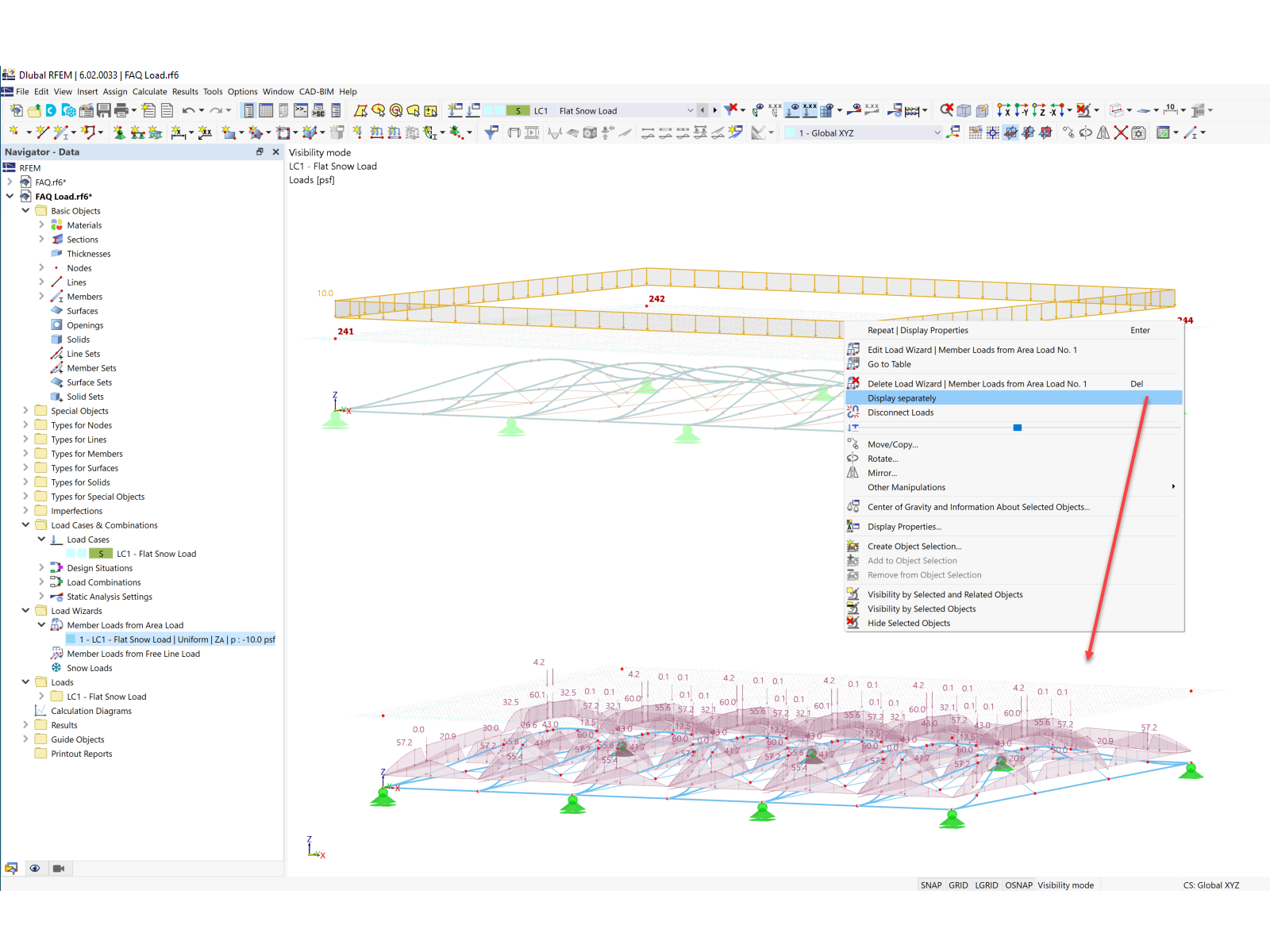Choose Display separately in the context menu
Viewport: 1270px width, 952px height.
click(902, 397)
